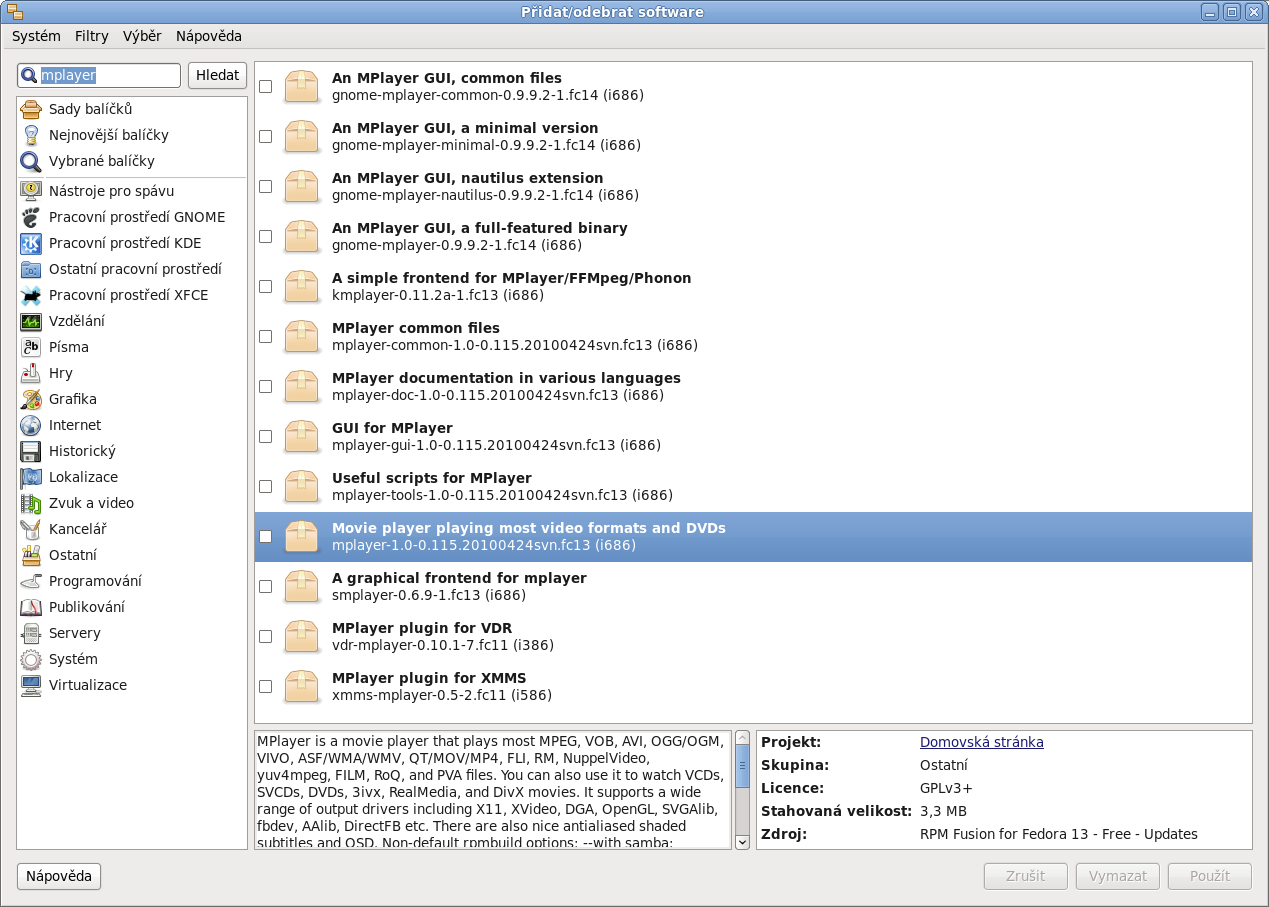Screen dimensions: 1269x907
Task: Click the Nápověda button at bottom left
Action: 59,876
